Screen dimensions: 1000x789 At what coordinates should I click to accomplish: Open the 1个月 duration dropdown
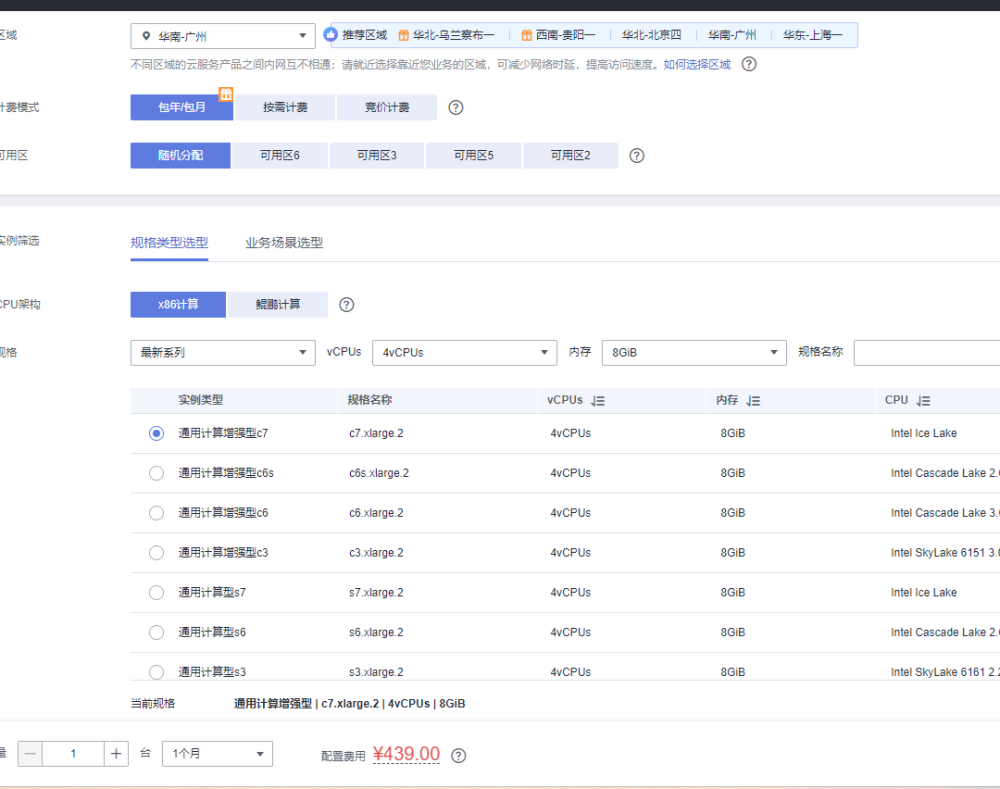tap(218, 754)
